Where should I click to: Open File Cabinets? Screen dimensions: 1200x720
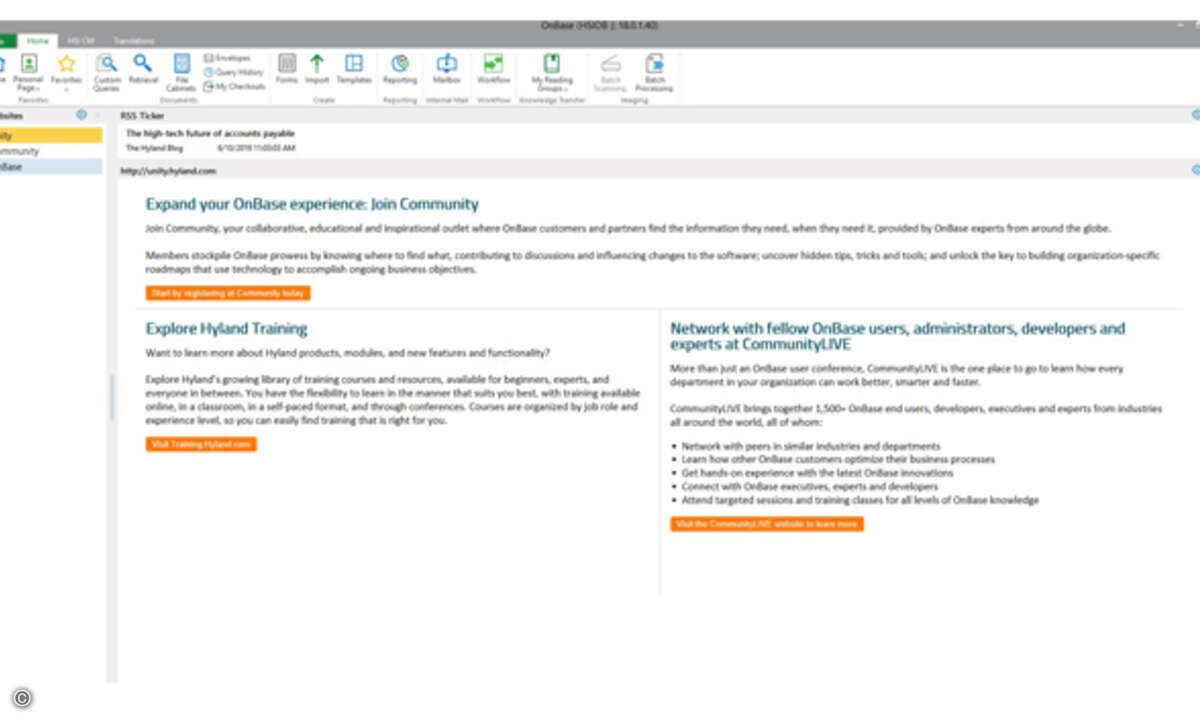[181, 72]
